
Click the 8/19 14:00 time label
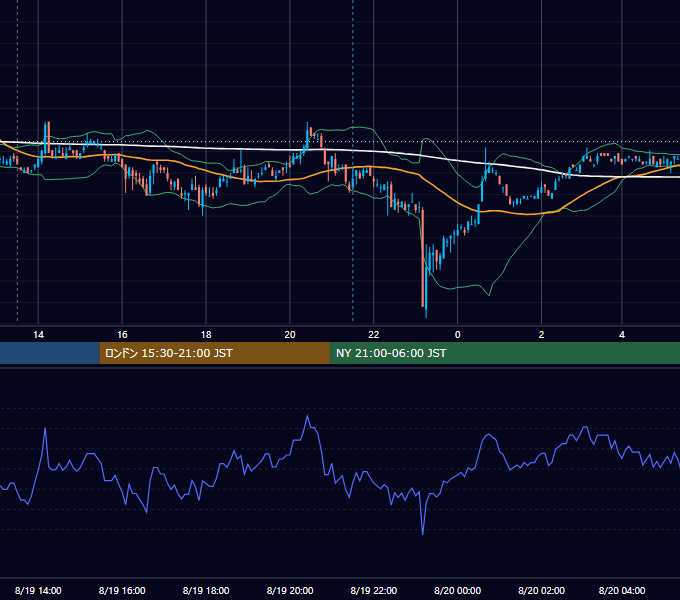pyautogui.click(x=38, y=590)
